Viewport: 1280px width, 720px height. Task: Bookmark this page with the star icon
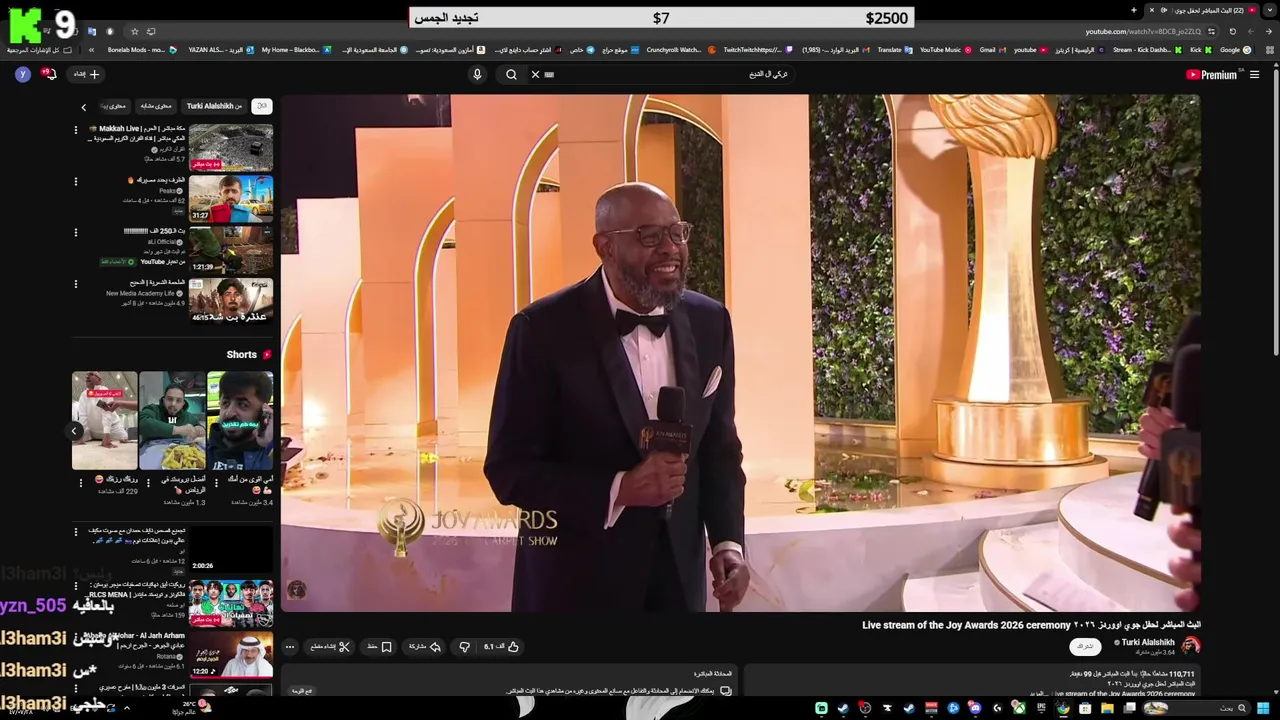(136, 31)
